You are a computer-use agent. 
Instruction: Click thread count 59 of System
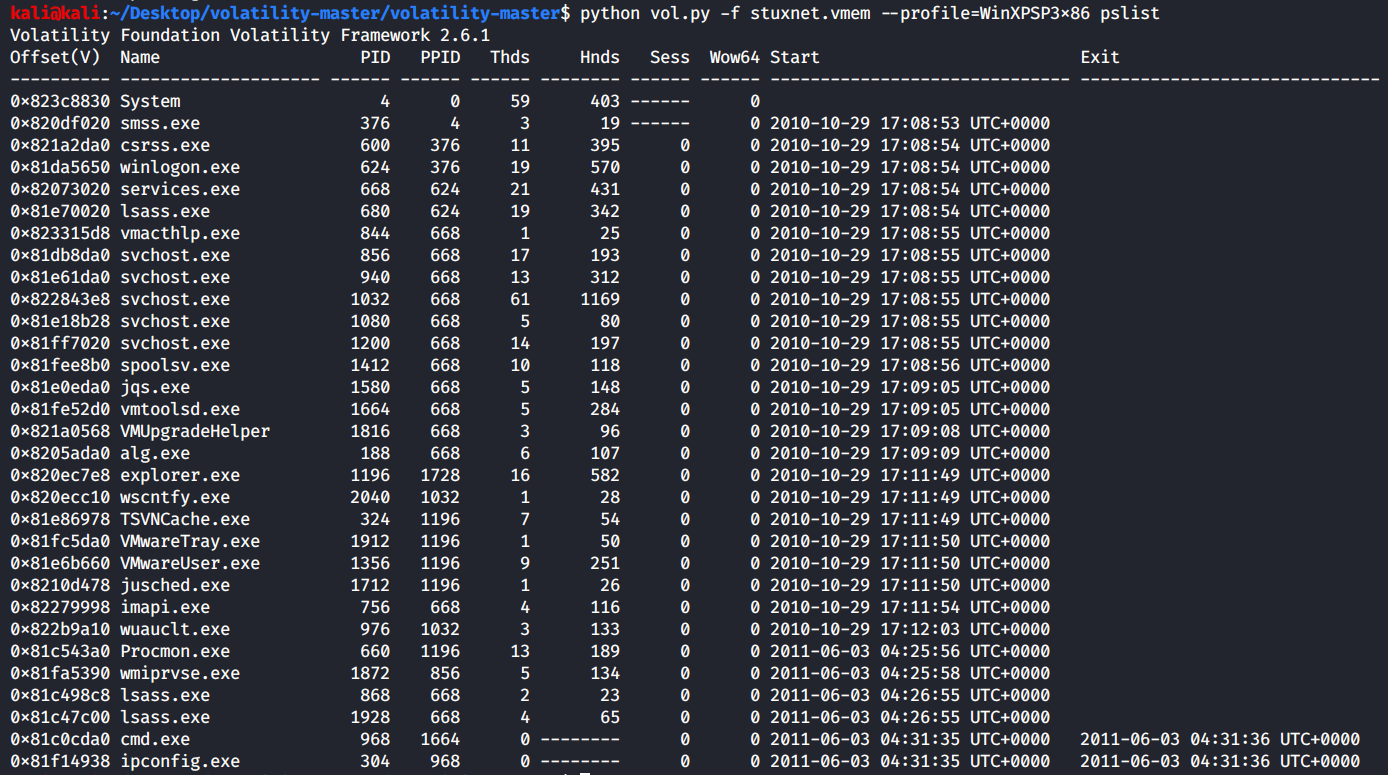click(520, 101)
